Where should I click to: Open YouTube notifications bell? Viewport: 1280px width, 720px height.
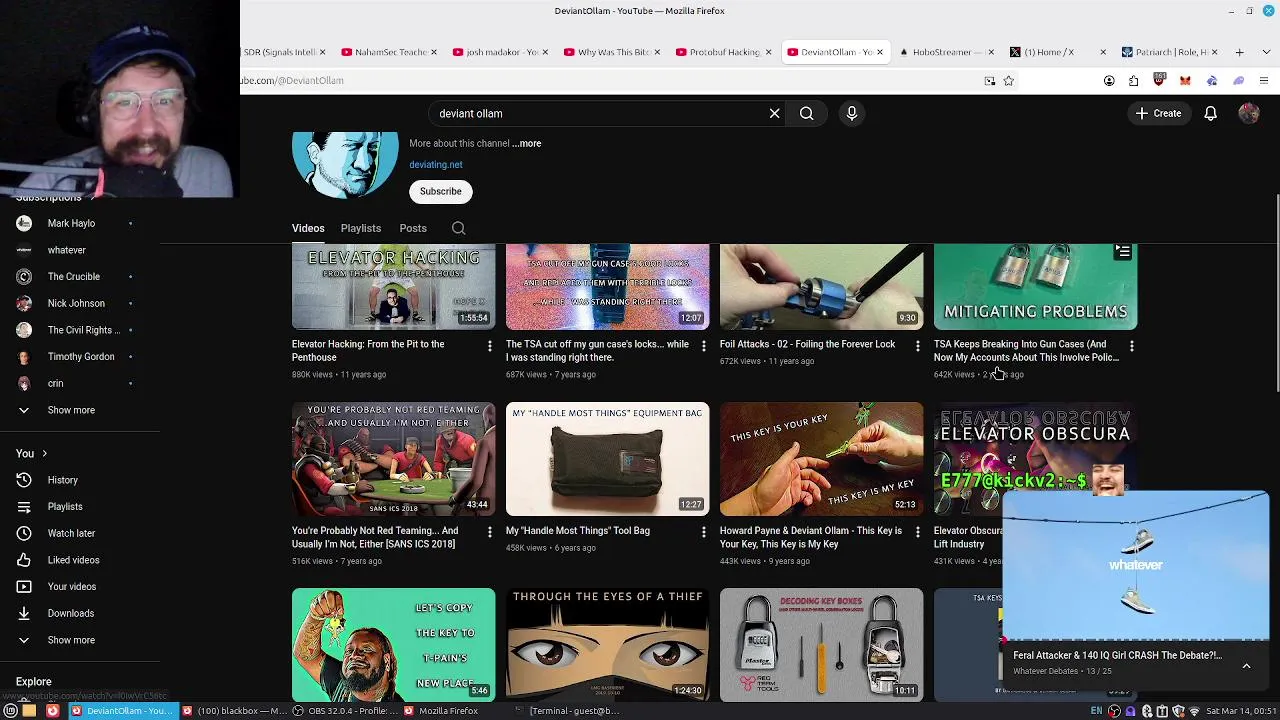[1210, 113]
